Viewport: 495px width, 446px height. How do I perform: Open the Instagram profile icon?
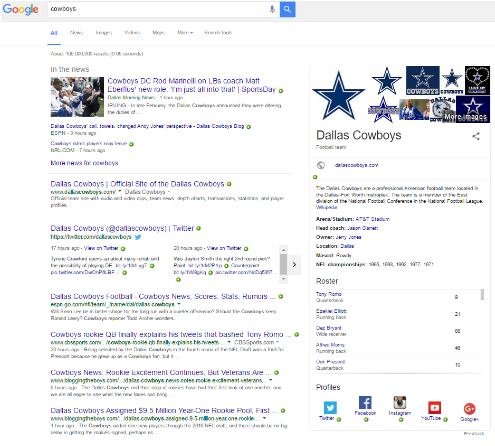pyautogui.click(x=400, y=403)
